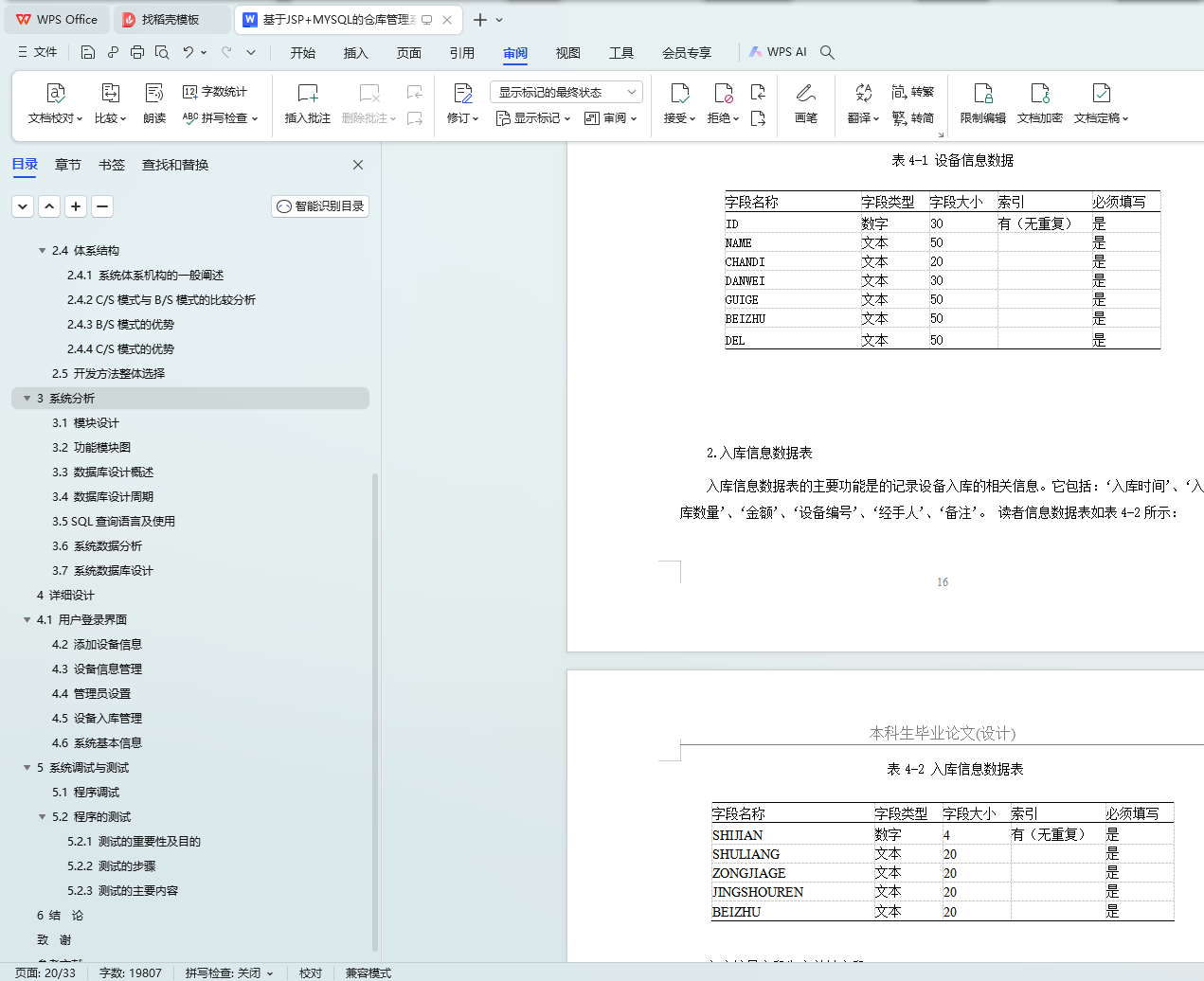The height and width of the screenshot is (981, 1204).
Task: Open dropdown arrow beside new tab plus
Action: pos(499,20)
